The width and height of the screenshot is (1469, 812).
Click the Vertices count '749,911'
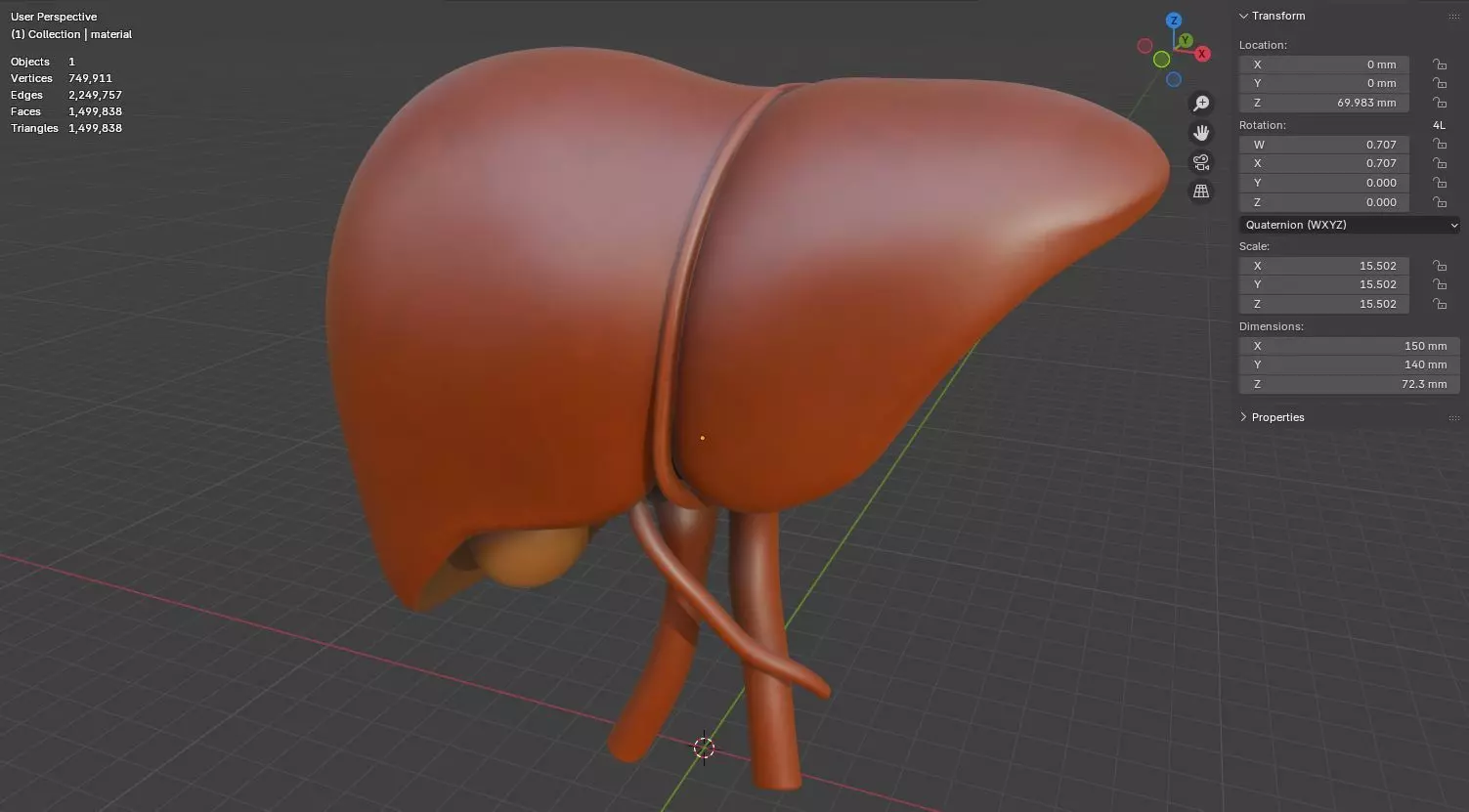coord(90,78)
